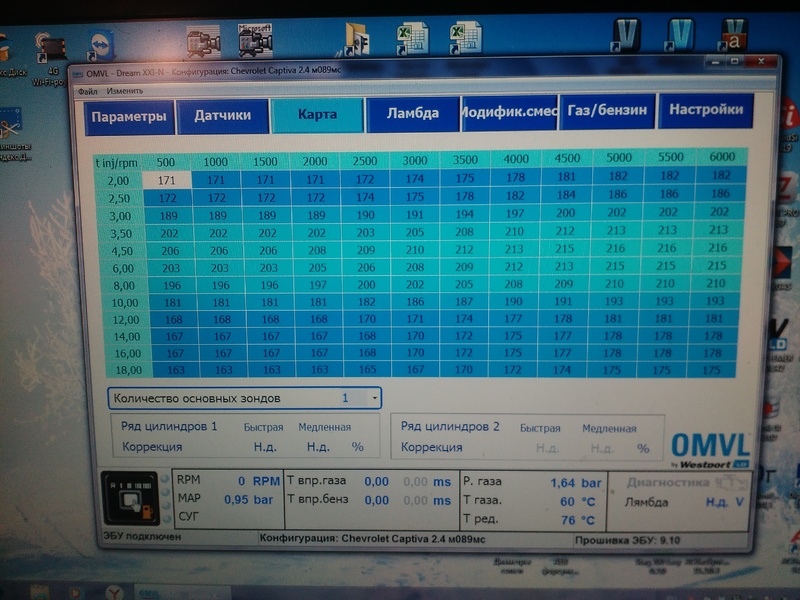This screenshot has height=600, width=800.
Task: Switch to the Газ/бензин tab
Action: click(x=607, y=110)
